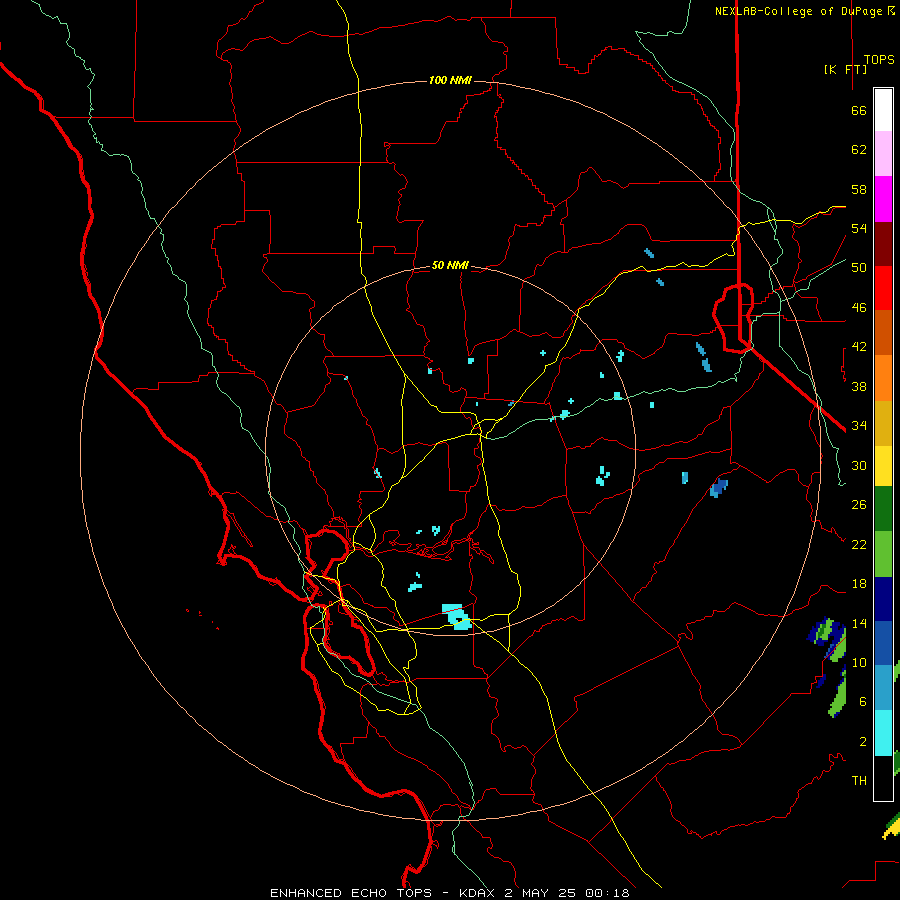Click the "100 NMI" range ring label

(x=450, y=80)
